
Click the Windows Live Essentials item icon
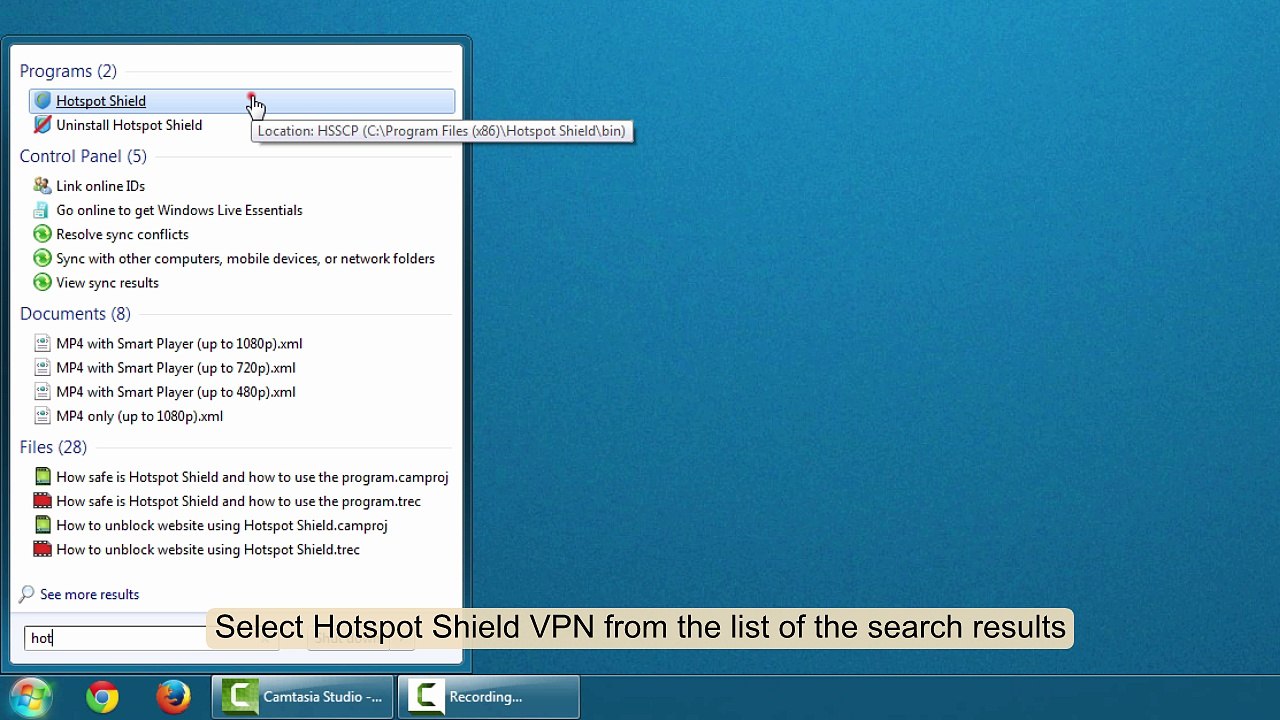pyautogui.click(x=42, y=210)
